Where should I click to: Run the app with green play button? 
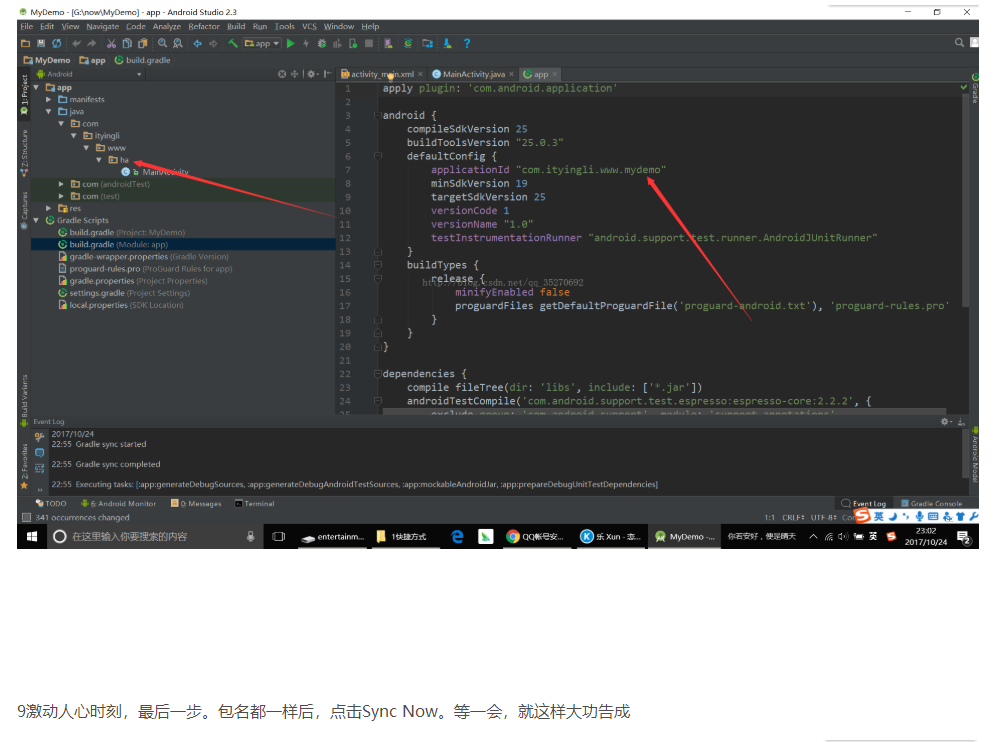[x=291, y=44]
